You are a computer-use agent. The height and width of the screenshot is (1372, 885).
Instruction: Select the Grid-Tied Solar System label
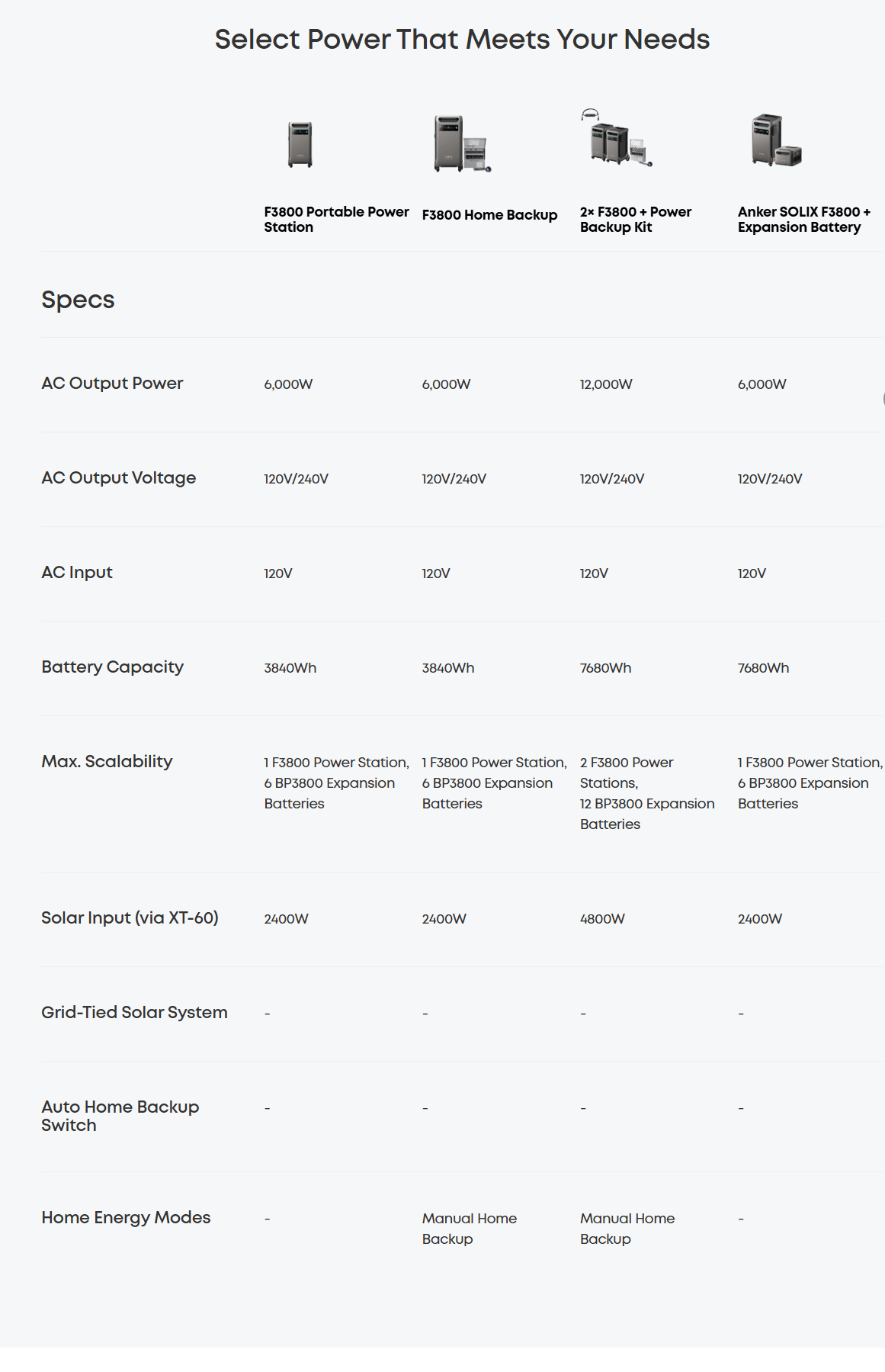(134, 1013)
